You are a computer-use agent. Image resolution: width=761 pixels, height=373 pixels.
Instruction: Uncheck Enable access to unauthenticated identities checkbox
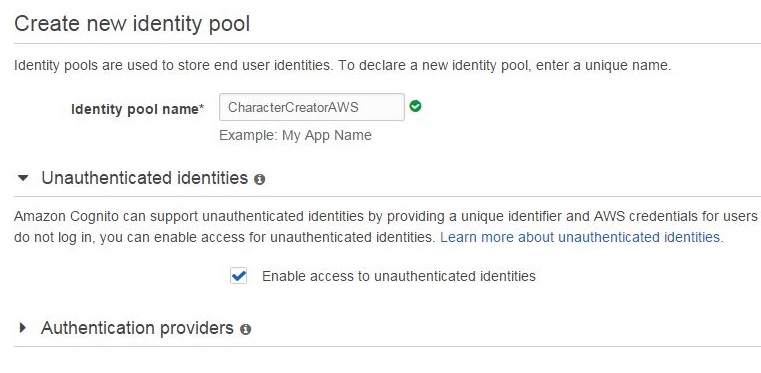point(238,276)
